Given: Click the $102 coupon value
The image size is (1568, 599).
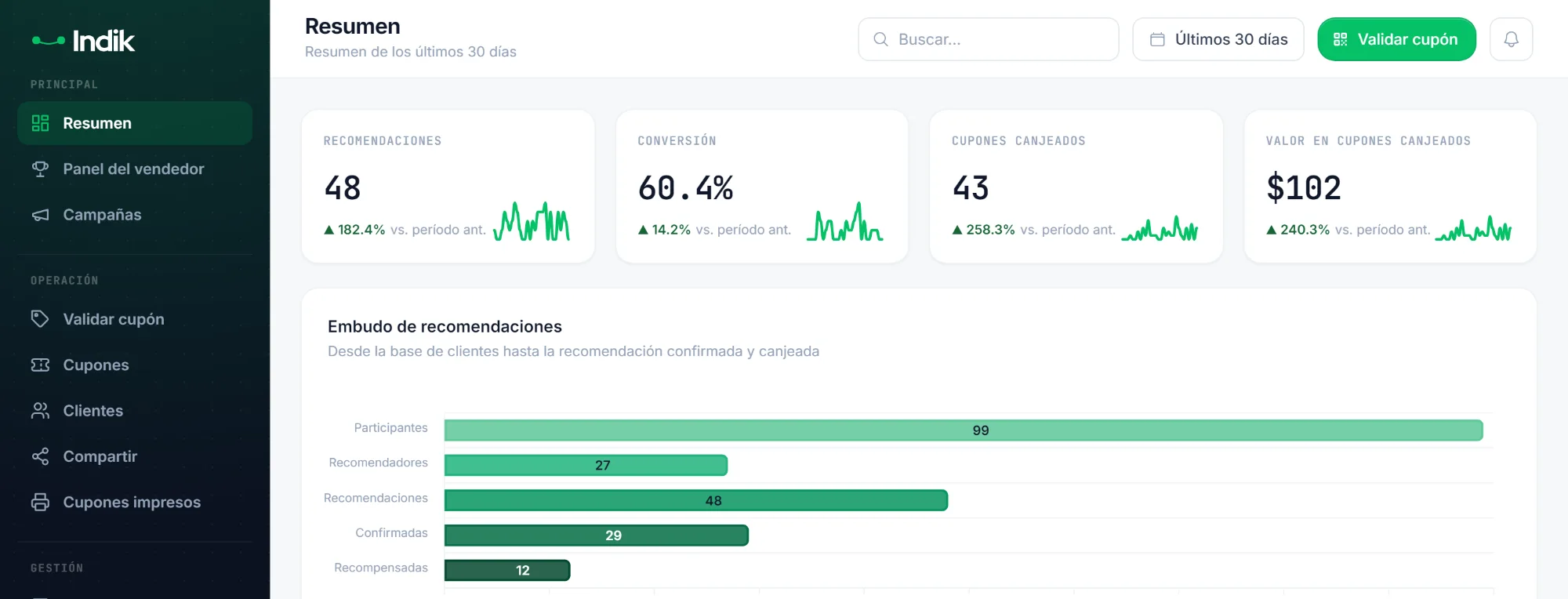Looking at the screenshot, I should [x=1304, y=188].
